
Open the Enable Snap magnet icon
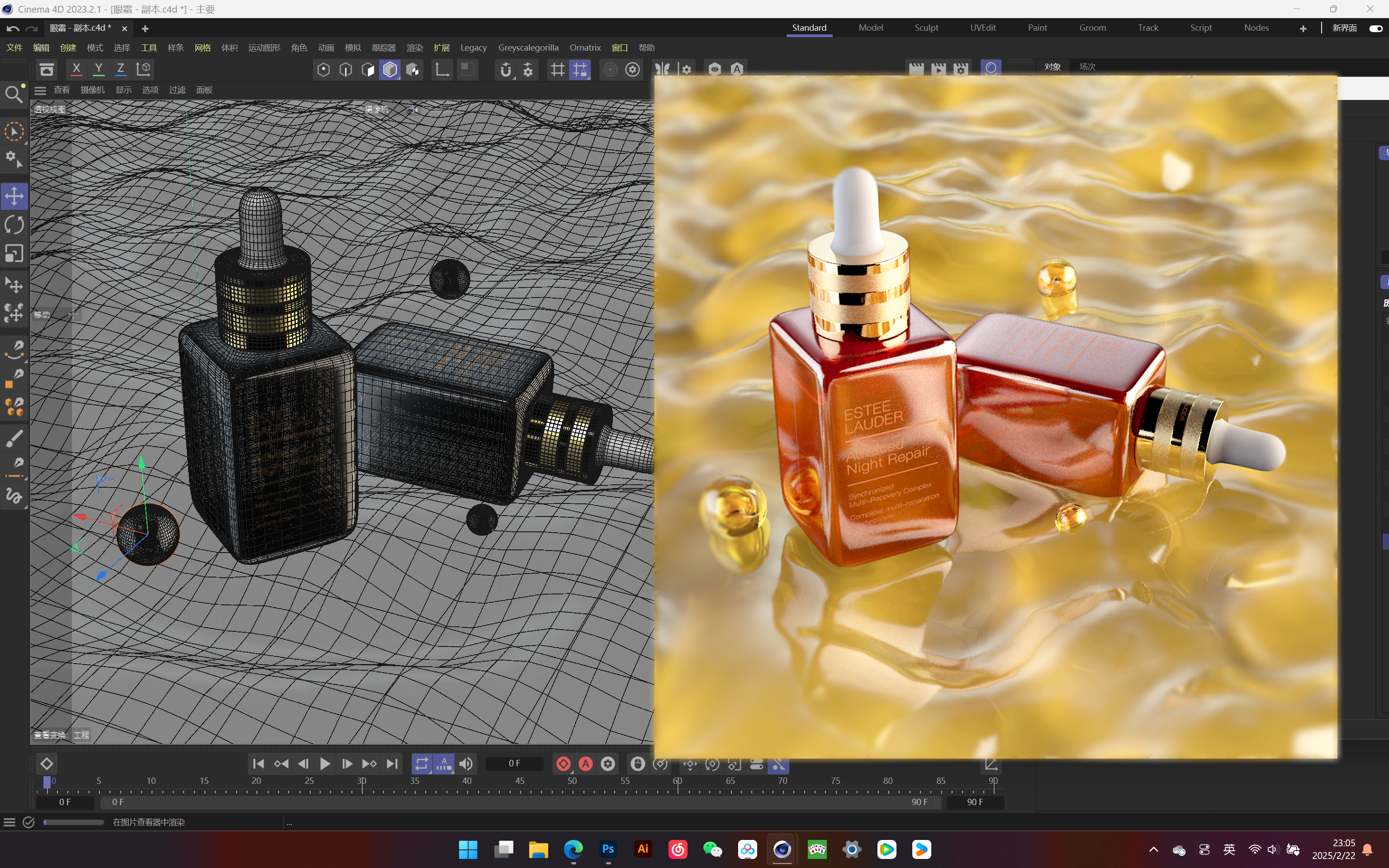pos(506,70)
